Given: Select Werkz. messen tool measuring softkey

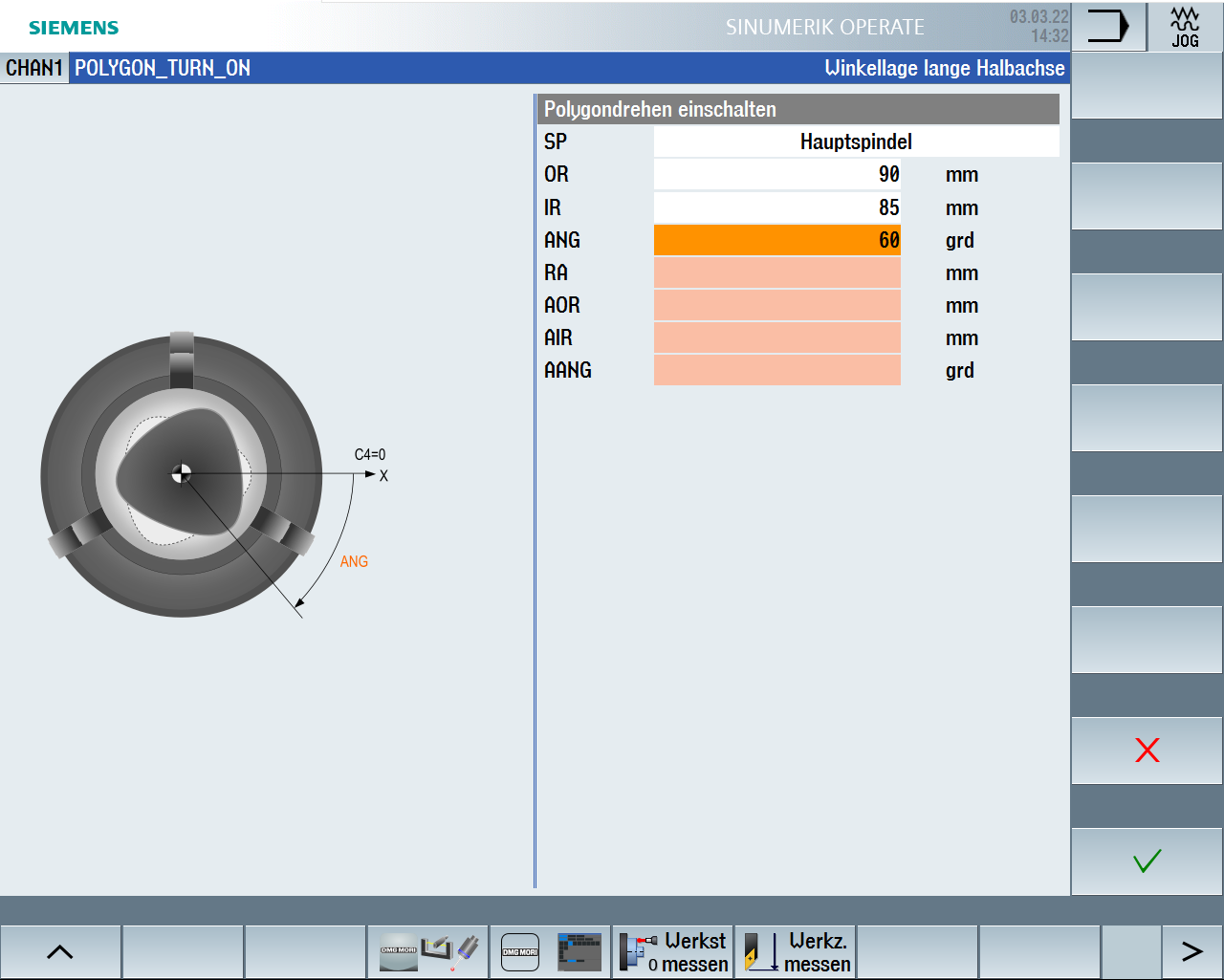Looking at the screenshot, I should [796, 951].
